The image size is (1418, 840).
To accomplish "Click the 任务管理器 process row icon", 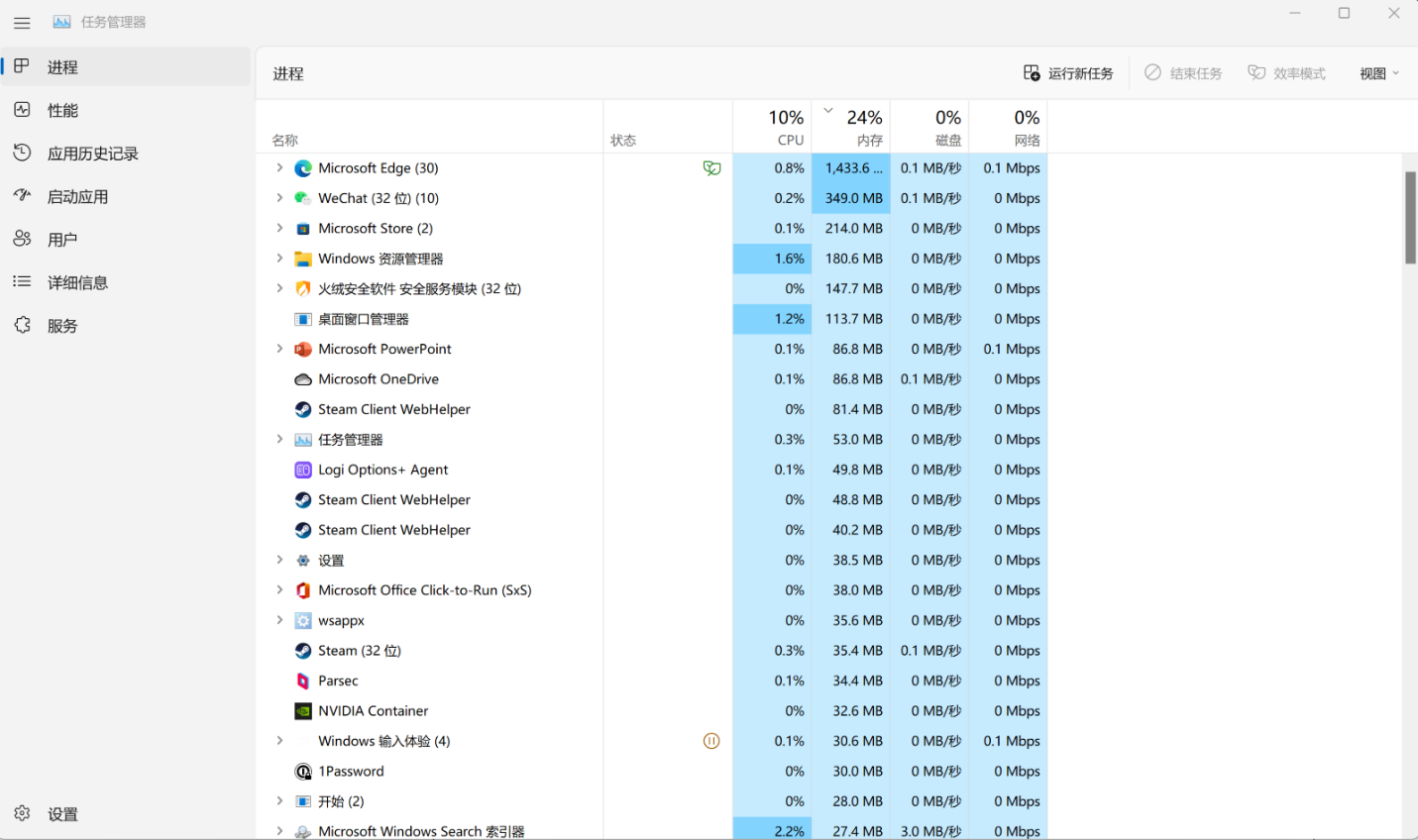I will (303, 440).
